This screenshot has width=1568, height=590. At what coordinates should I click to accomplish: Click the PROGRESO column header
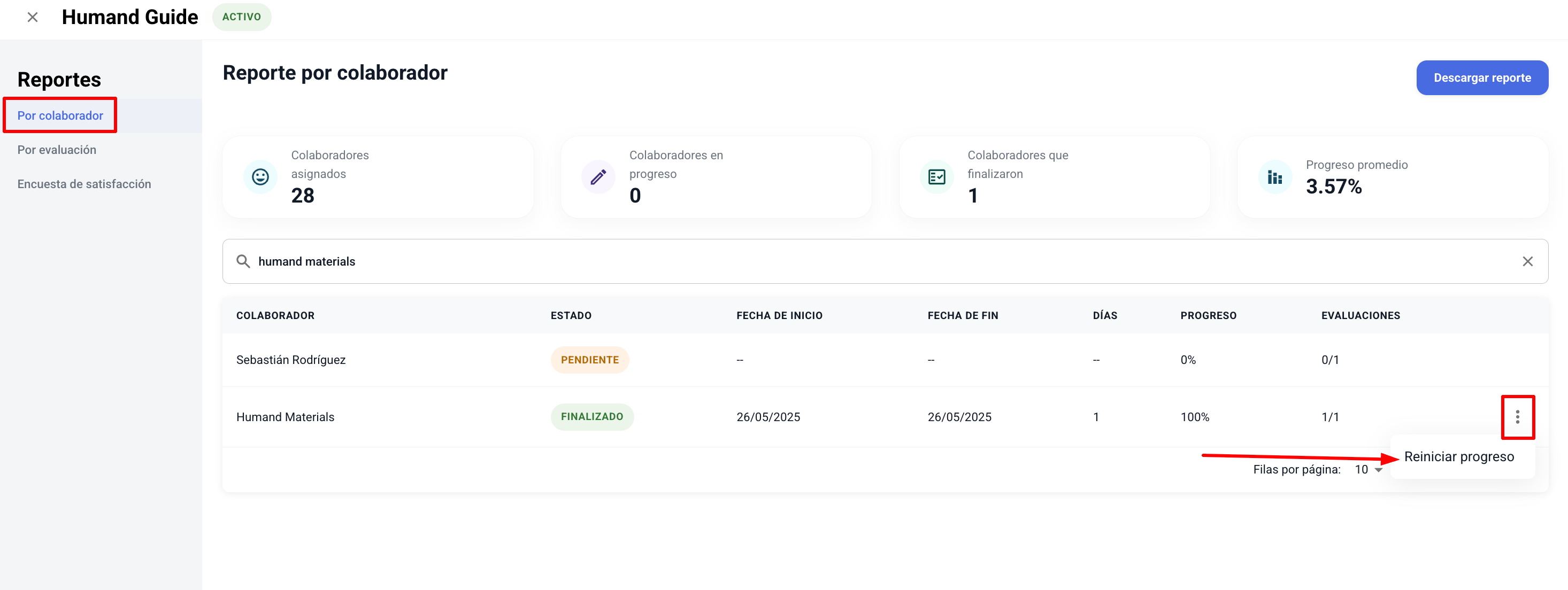click(x=1208, y=315)
